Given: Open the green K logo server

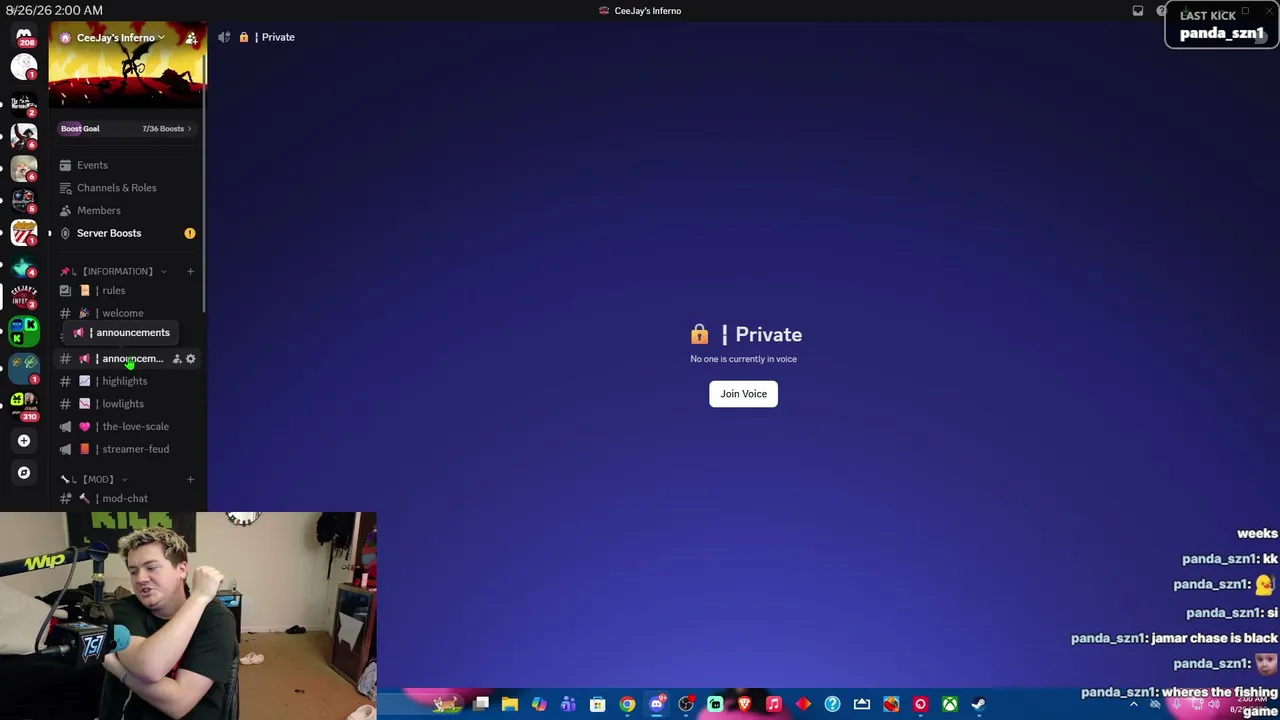Looking at the screenshot, I should [24, 330].
